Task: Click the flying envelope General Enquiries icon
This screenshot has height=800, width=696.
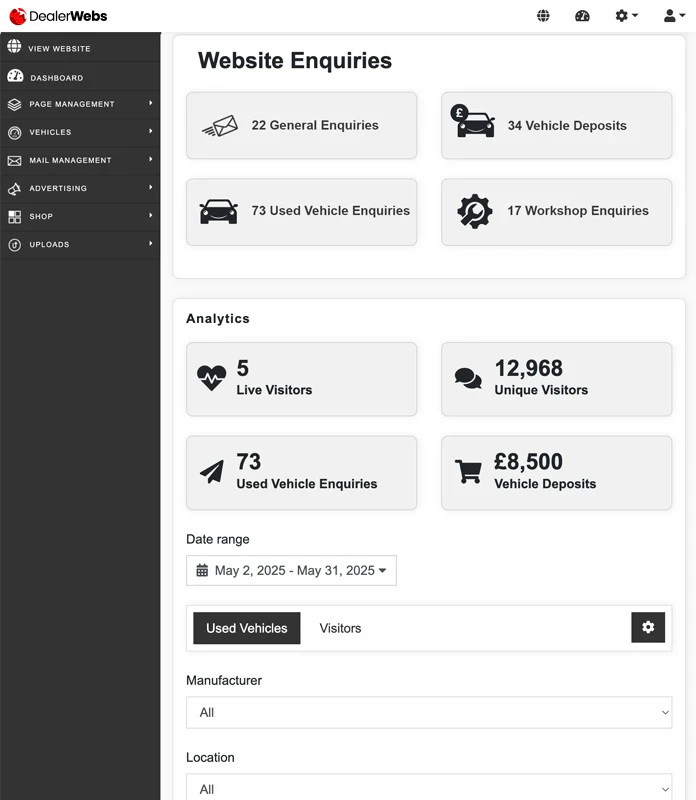Action: pyautogui.click(x=219, y=126)
